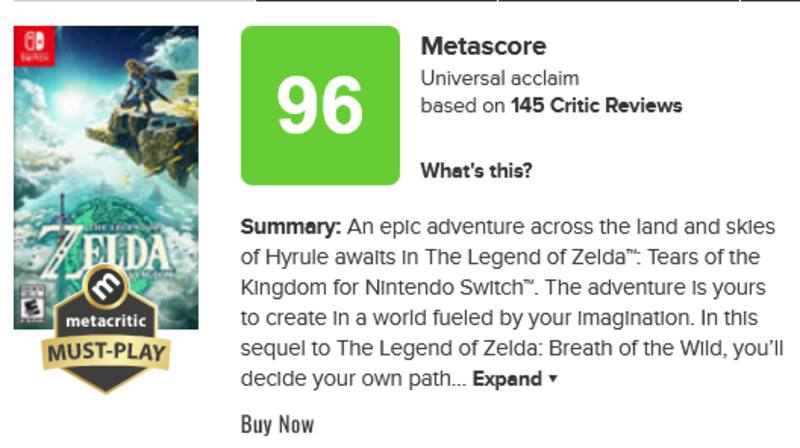Click 'based on' text before critic count

pos(462,104)
